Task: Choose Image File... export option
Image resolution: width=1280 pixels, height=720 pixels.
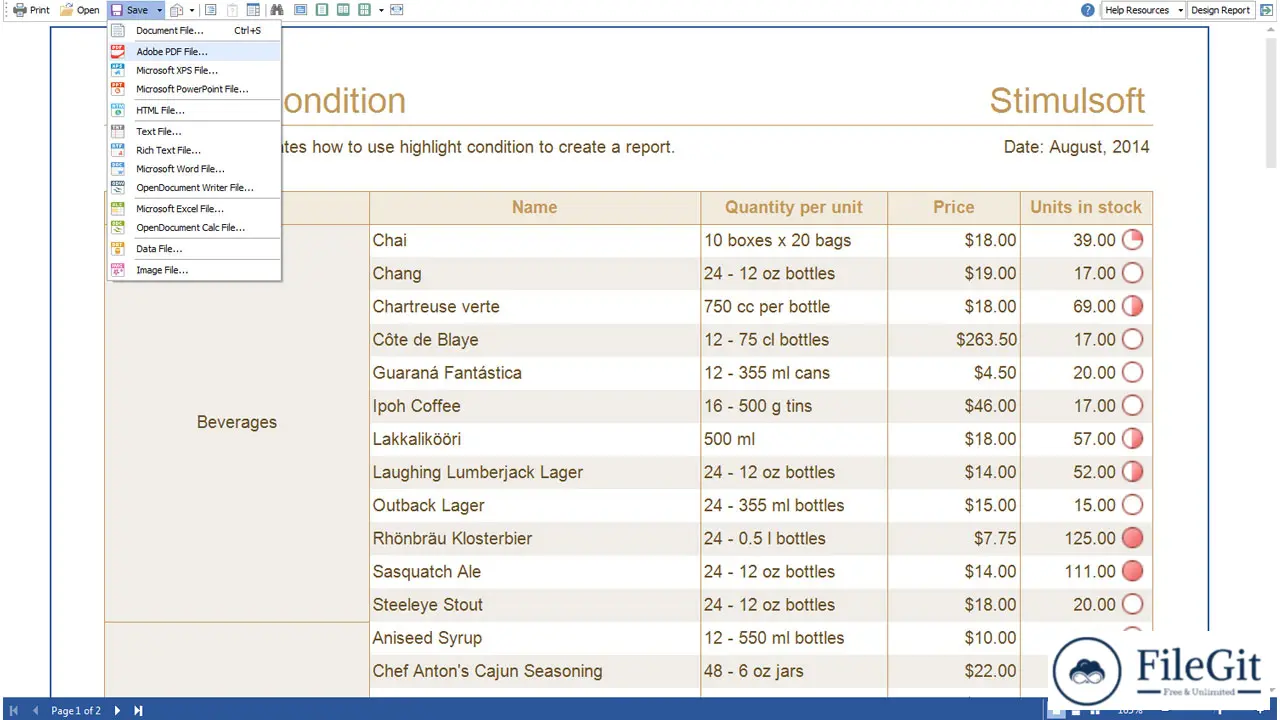Action: (x=195, y=270)
